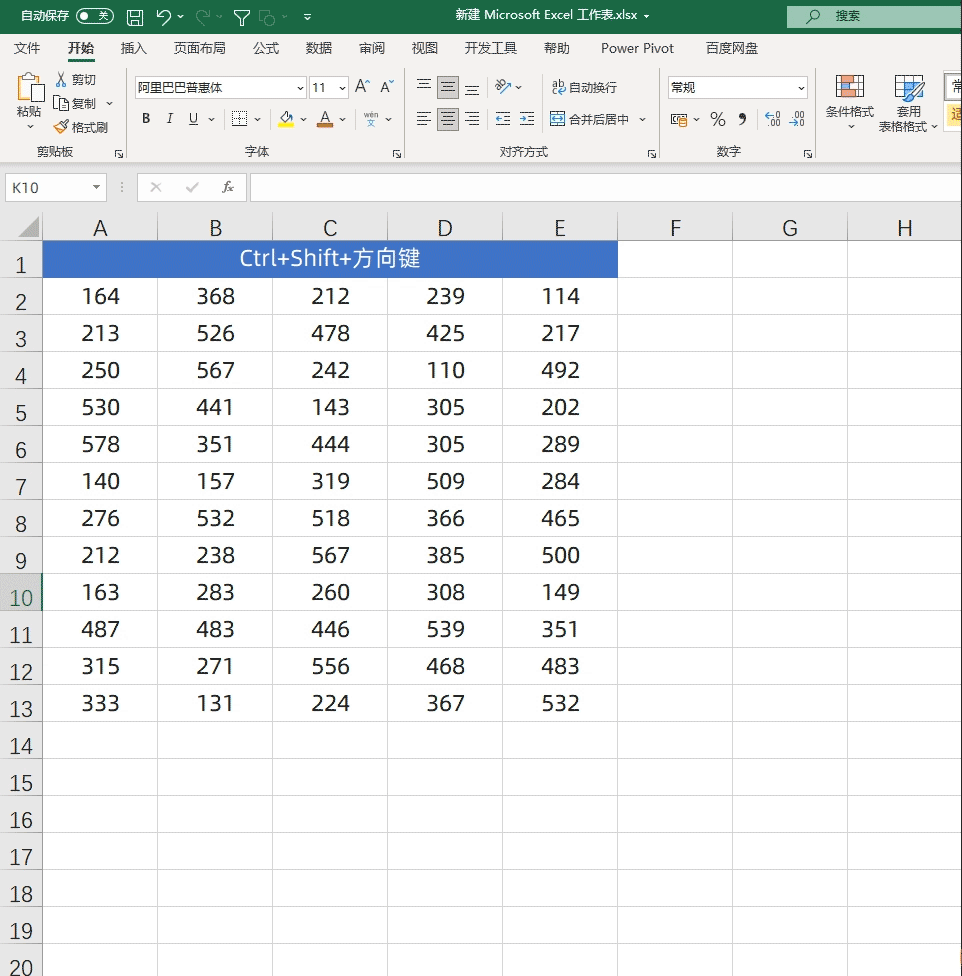The width and height of the screenshot is (962, 976).
Task: Click the Decrease Decimal icon
Action: pos(797,119)
